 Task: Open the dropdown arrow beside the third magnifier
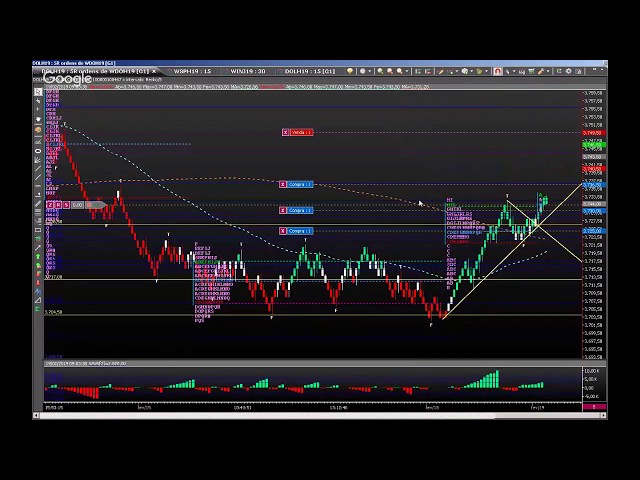pyautogui.click(x=408, y=71)
